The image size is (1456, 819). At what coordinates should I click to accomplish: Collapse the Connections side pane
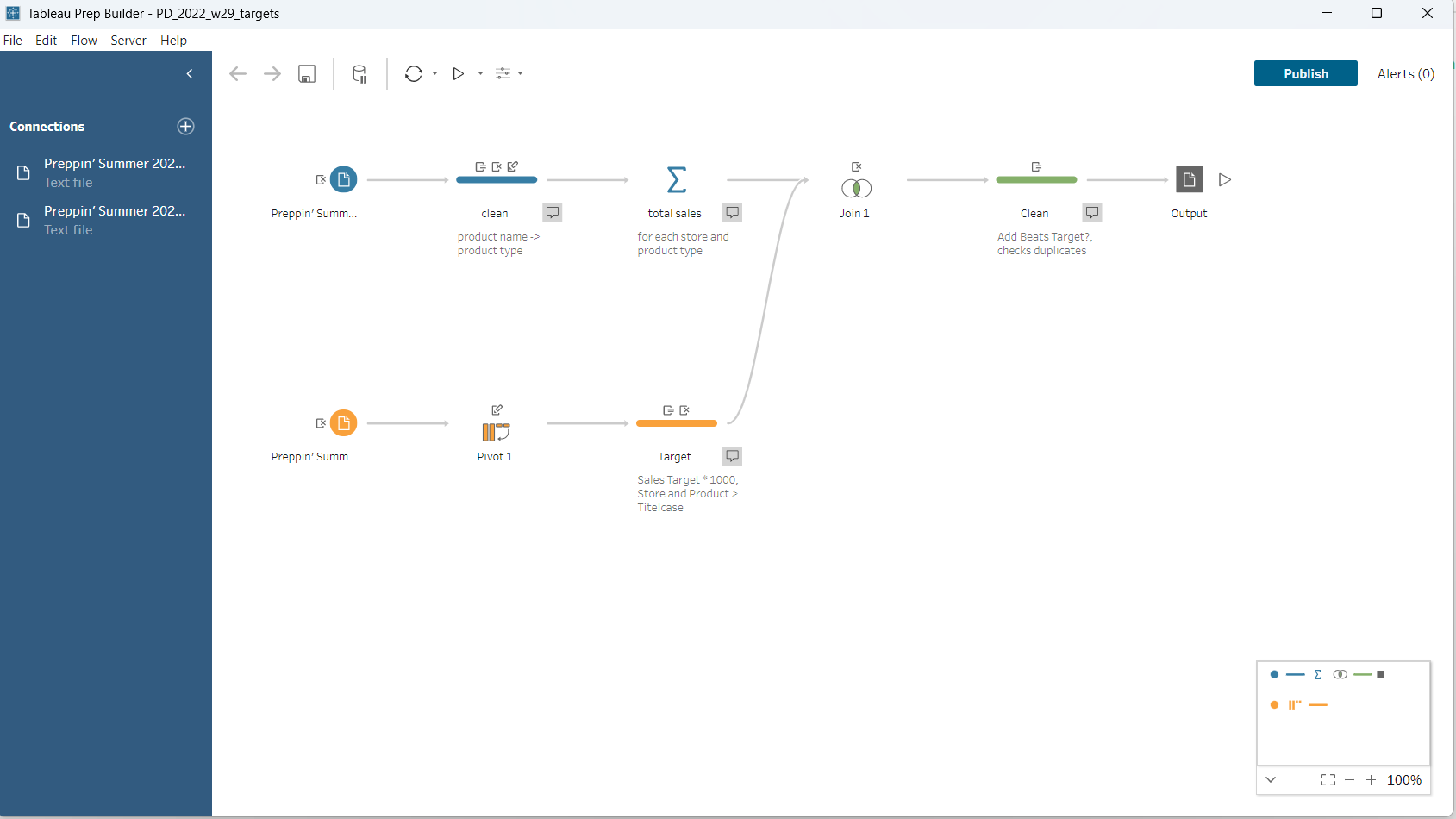point(190,74)
